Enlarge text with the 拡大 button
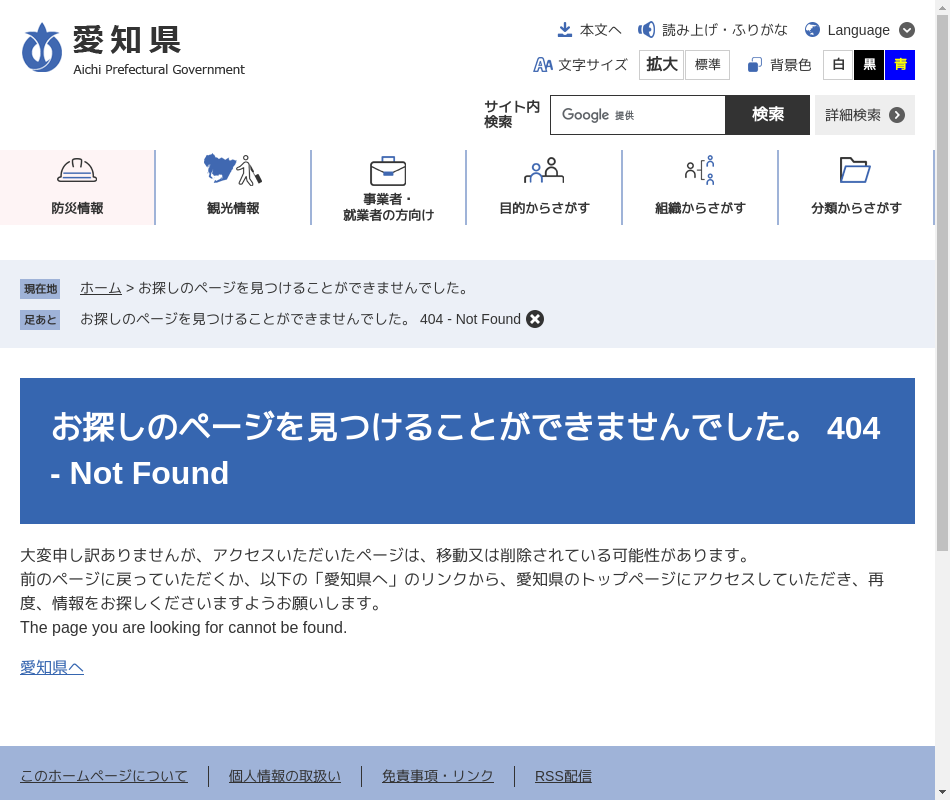950x800 pixels. click(x=662, y=65)
